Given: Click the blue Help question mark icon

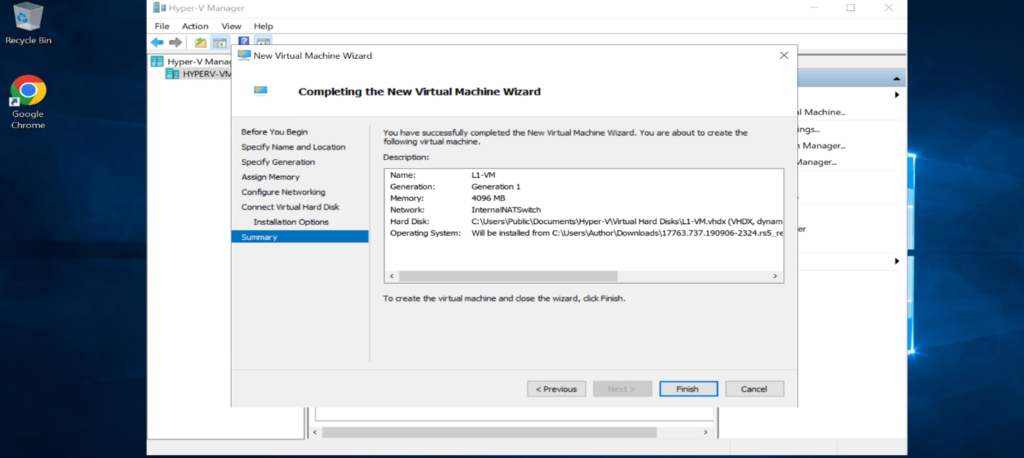Looking at the screenshot, I should coord(244,41).
